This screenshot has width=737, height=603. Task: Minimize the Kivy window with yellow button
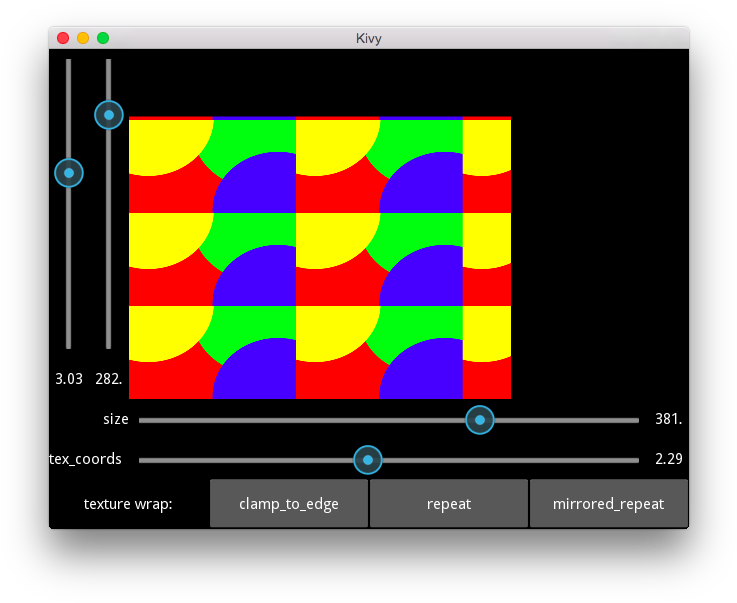pyautogui.click(x=83, y=38)
